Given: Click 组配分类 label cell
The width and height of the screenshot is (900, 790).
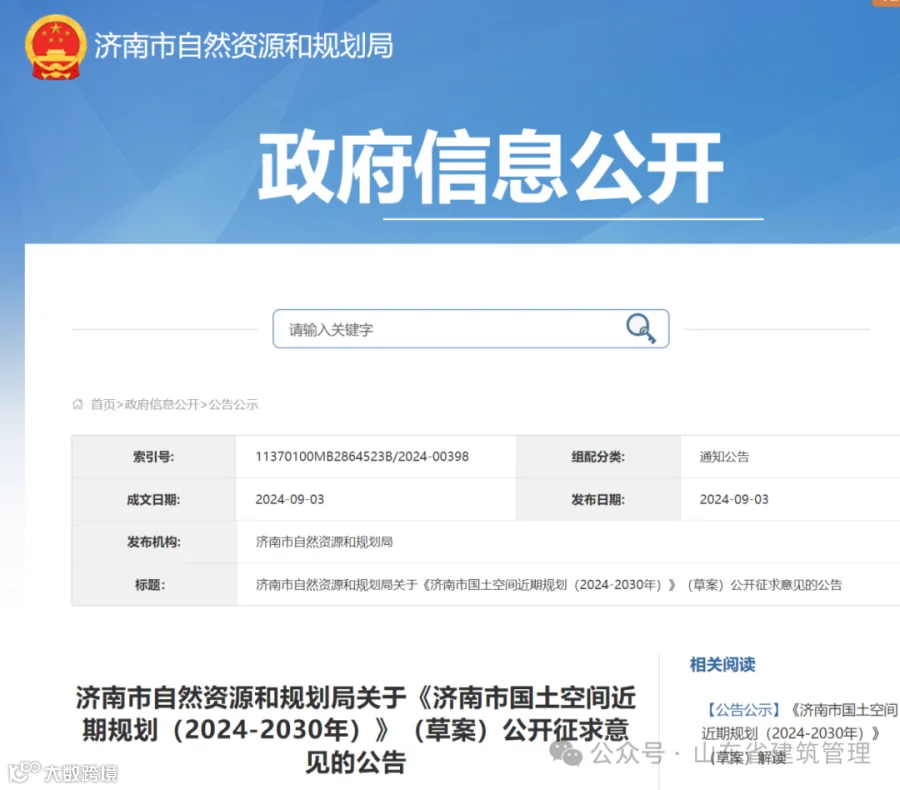Looking at the screenshot, I should click(598, 457).
